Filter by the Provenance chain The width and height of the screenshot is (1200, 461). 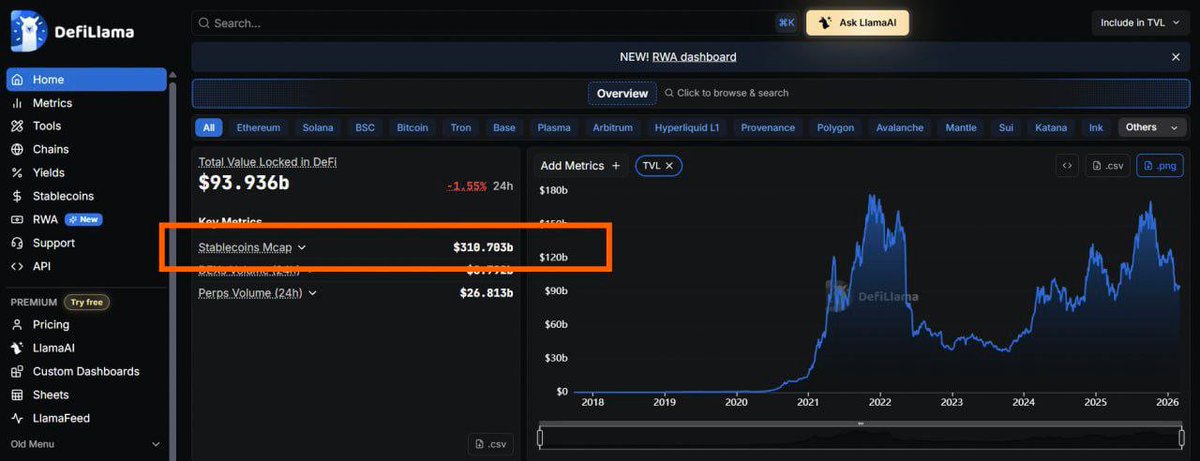[x=768, y=128]
